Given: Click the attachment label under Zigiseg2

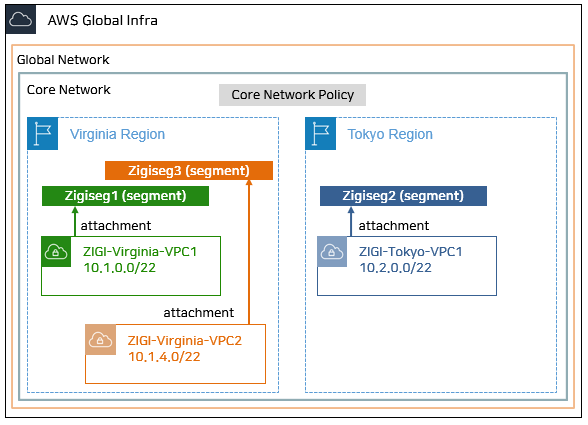Looking at the screenshot, I should [393, 226].
